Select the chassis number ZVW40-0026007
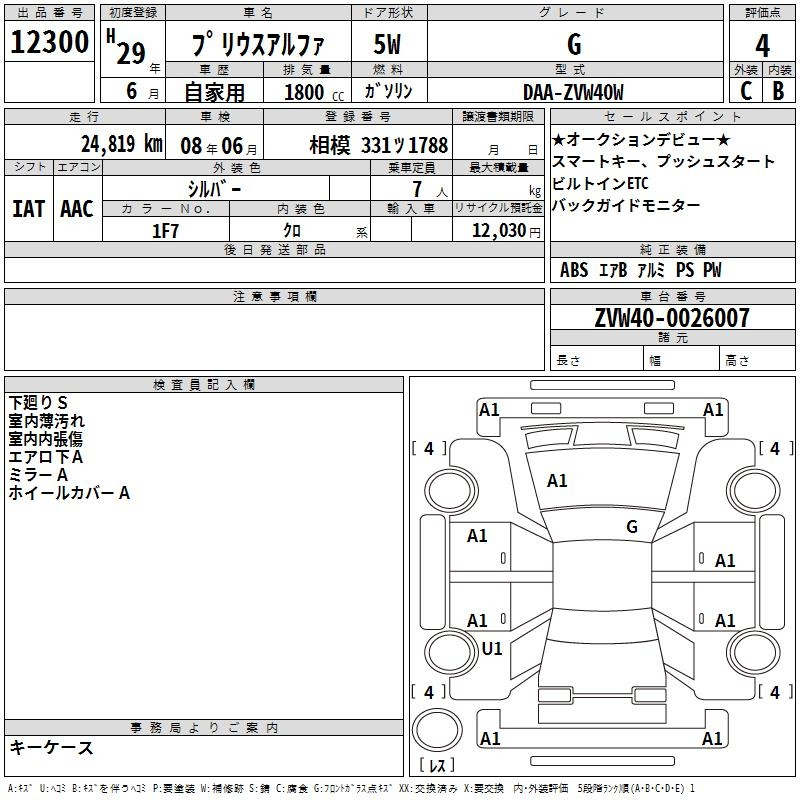800x800 pixels. [671, 318]
